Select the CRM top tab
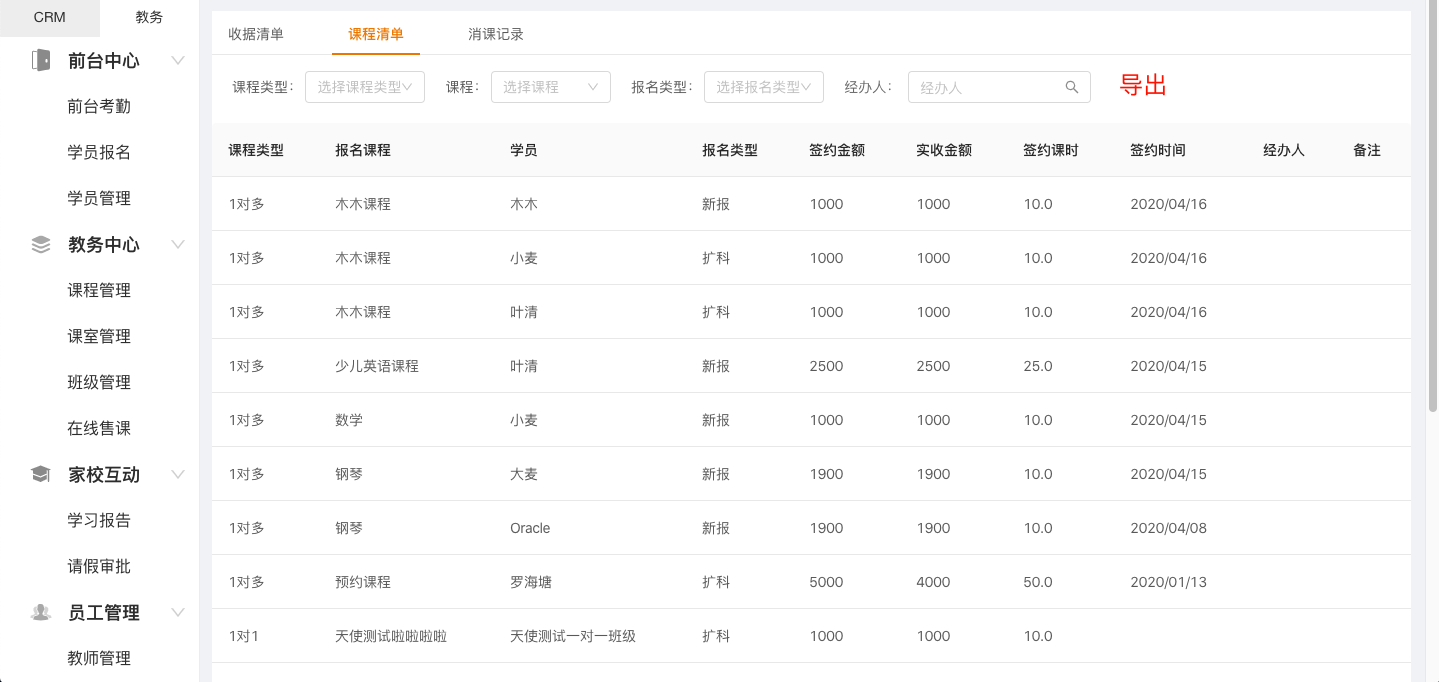The image size is (1439, 682). click(x=49, y=17)
